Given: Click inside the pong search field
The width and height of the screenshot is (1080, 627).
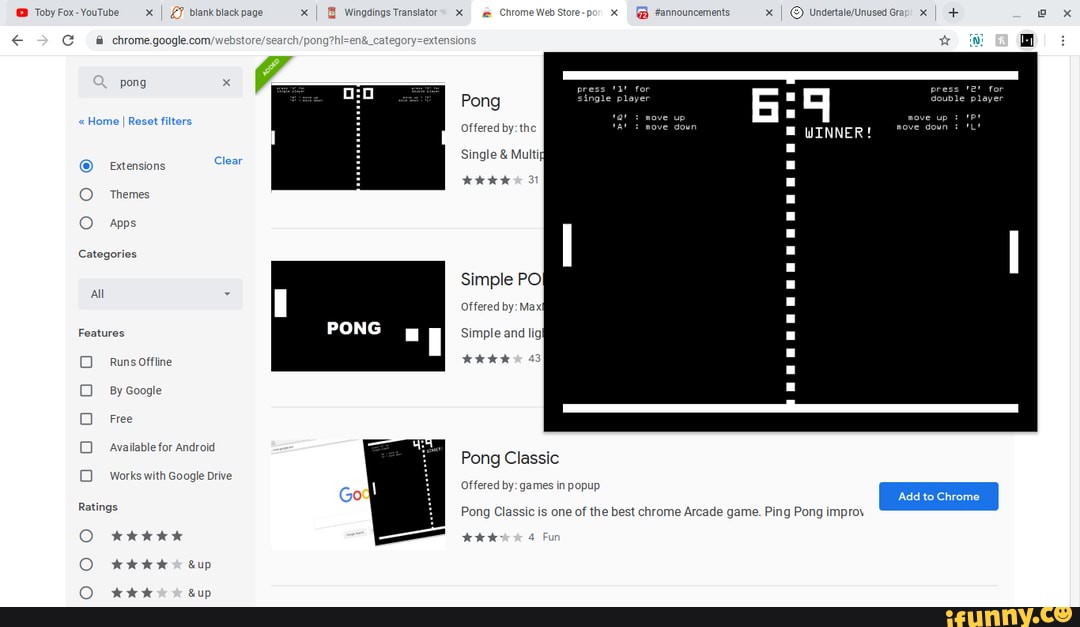Looking at the screenshot, I should pyautogui.click(x=160, y=83).
